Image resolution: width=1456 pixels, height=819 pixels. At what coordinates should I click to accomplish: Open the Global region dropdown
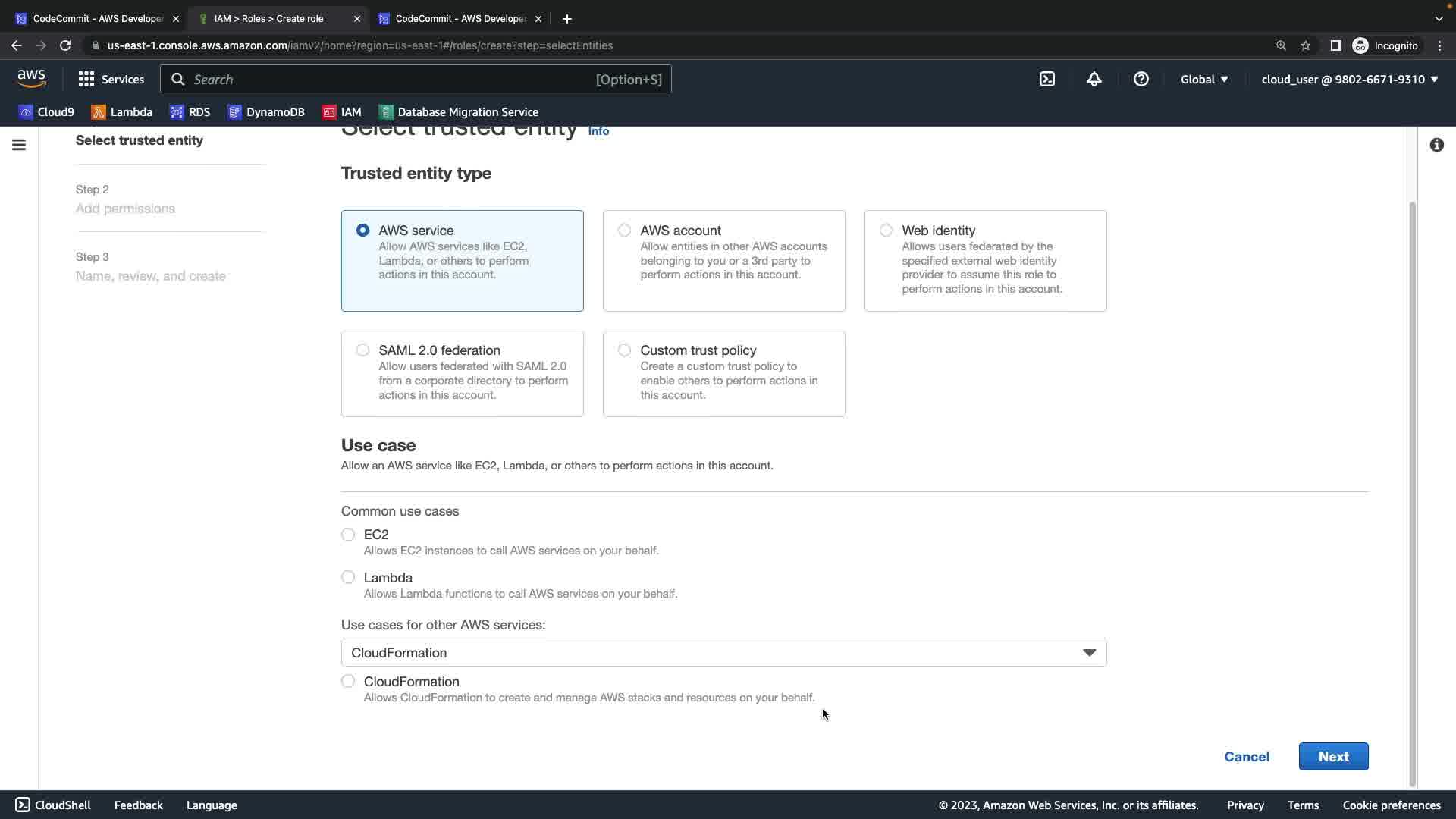point(1203,79)
